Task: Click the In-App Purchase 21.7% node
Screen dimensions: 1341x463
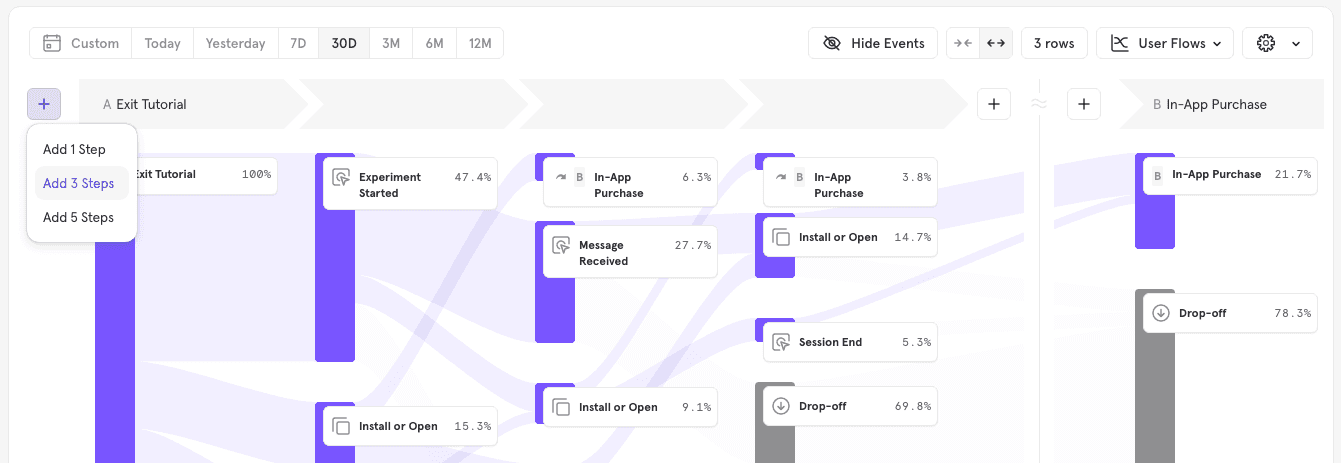Action: [x=1230, y=174]
